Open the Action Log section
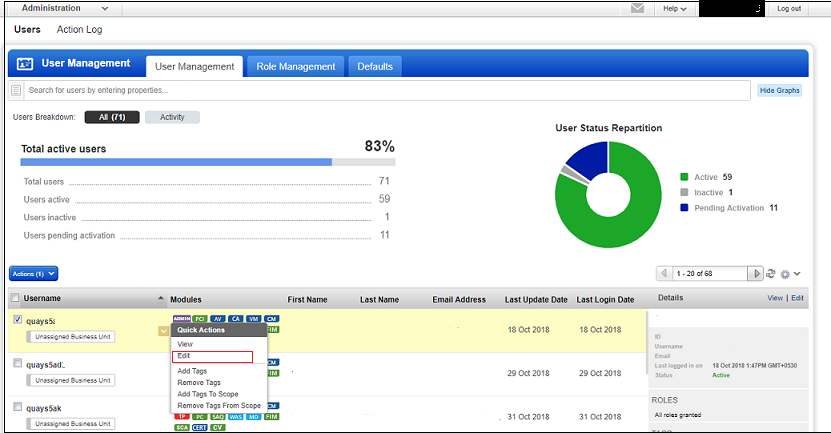The height and width of the screenshot is (433, 831). (79, 30)
